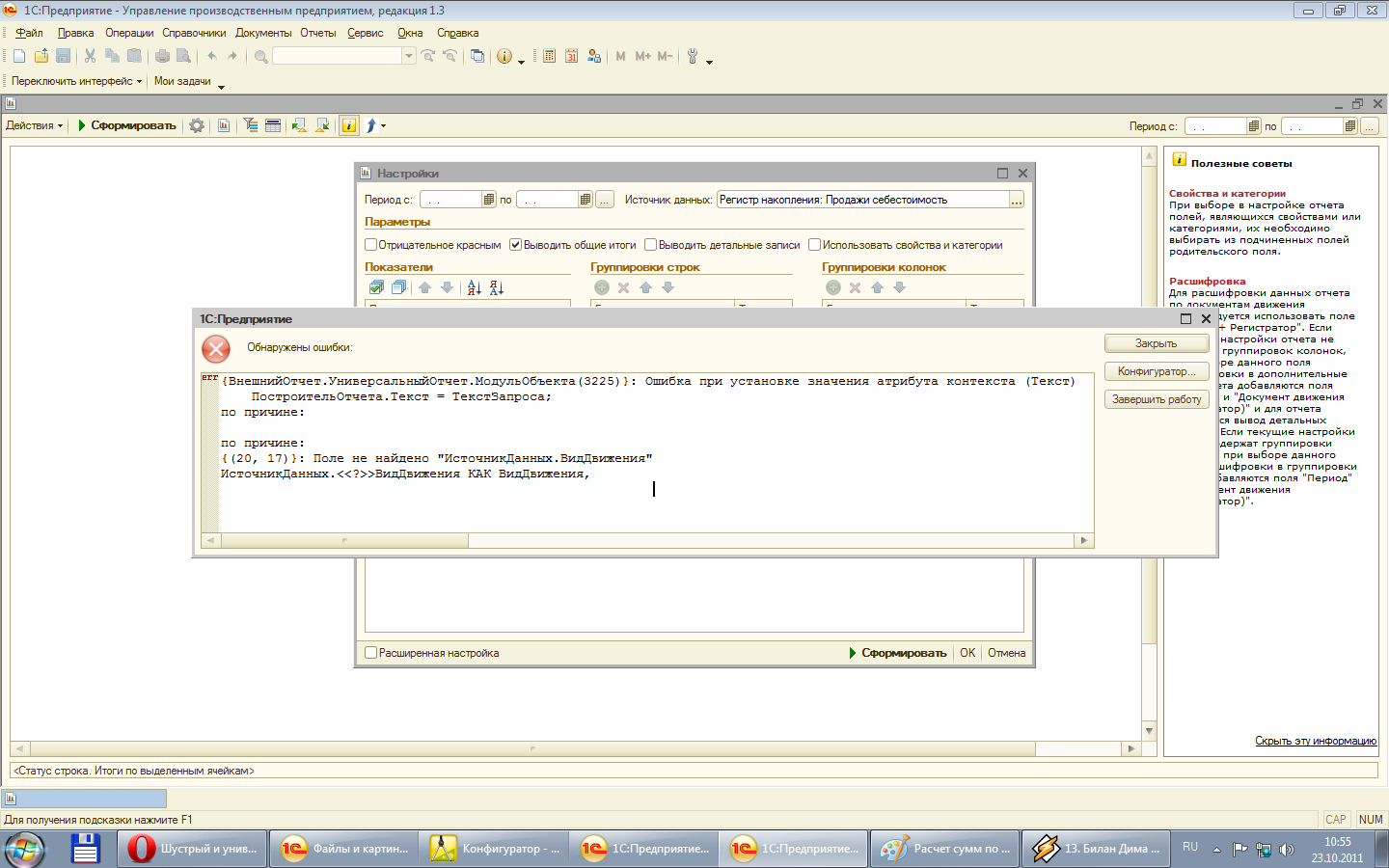This screenshot has height=868, width=1389.
Task: Click the Save diskette icon in toolbar
Action: click(64, 57)
